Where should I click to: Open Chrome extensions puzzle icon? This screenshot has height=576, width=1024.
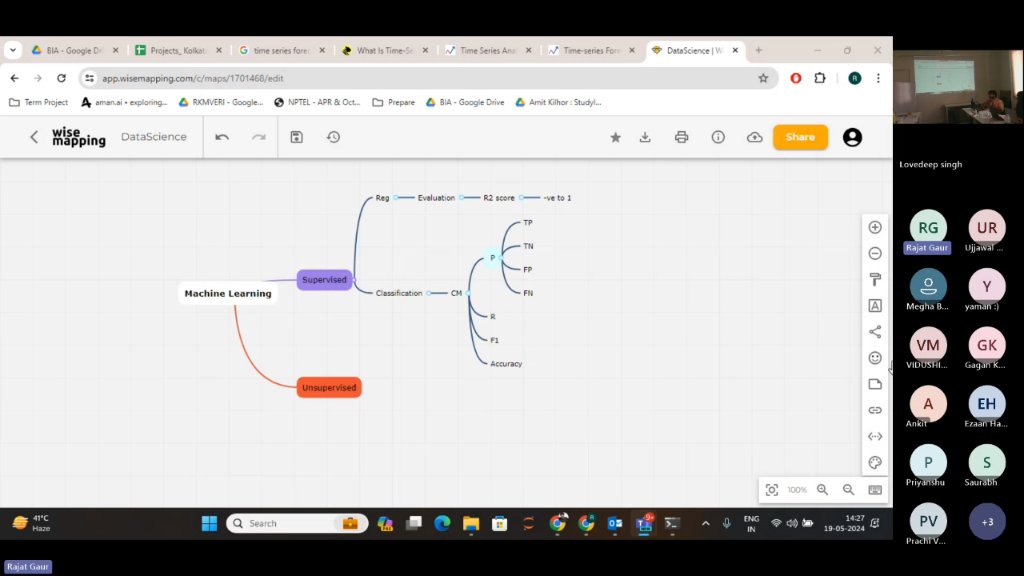[x=820, y=78]
